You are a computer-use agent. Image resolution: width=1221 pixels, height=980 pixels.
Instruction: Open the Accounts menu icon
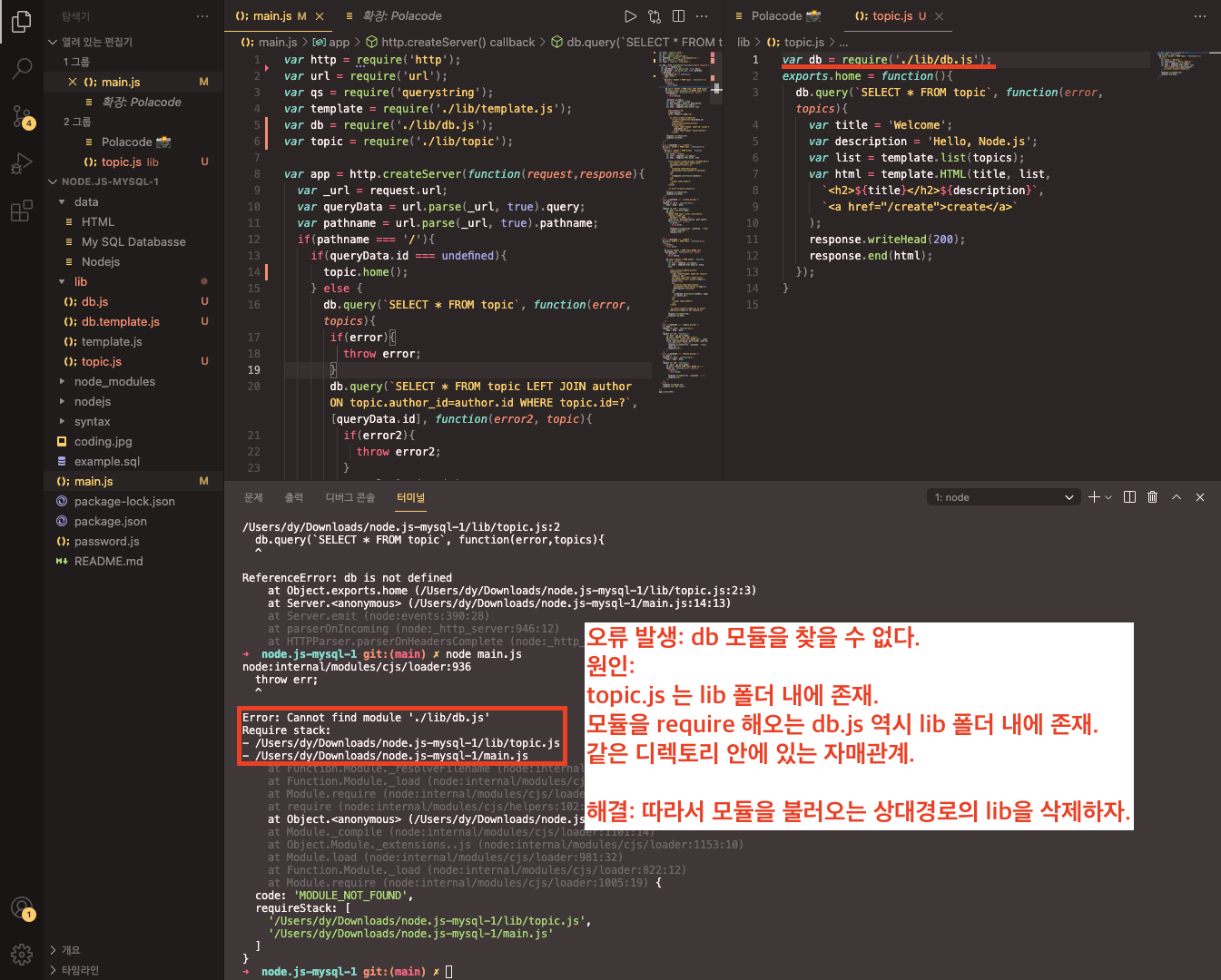(x=22, y=907)
